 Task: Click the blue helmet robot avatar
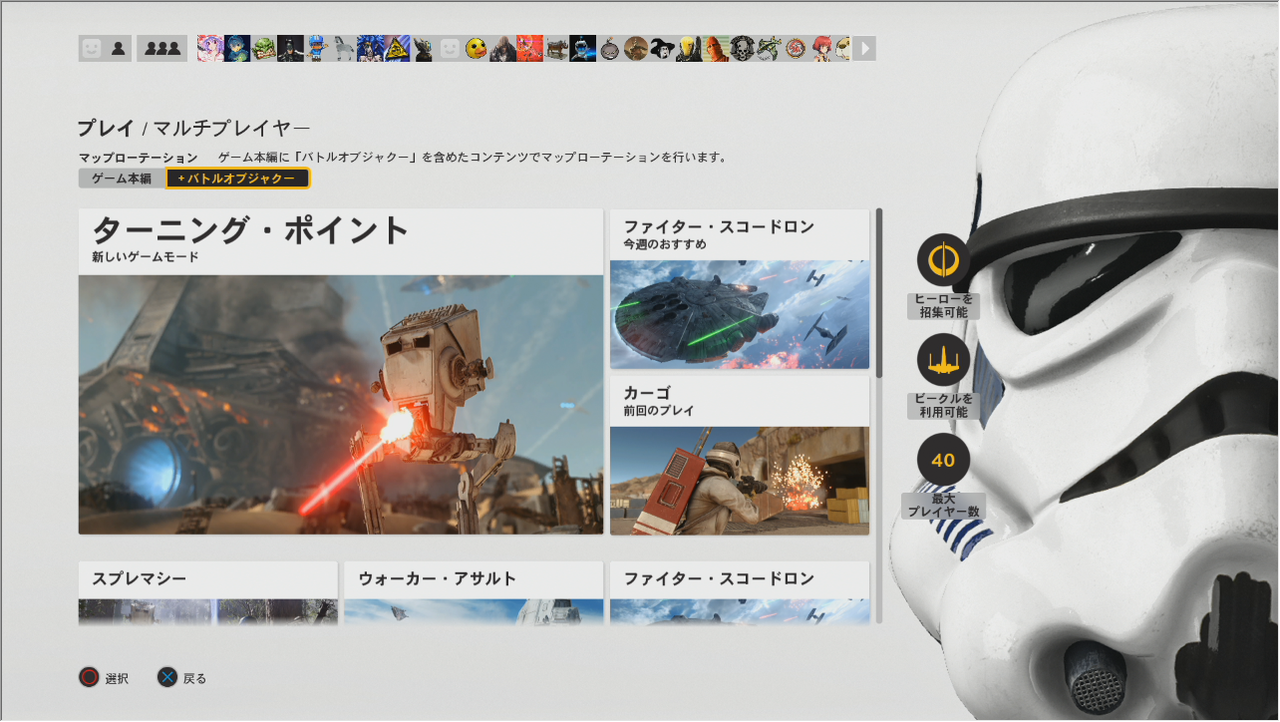click(583, 48)
